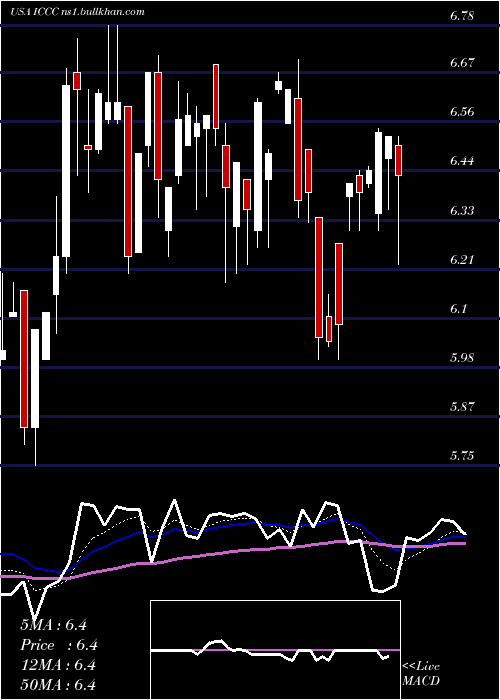Viewport: 500px width, 700px height.
Task: Click inside the MACD inset chart panel
Action: coord(275,650)
